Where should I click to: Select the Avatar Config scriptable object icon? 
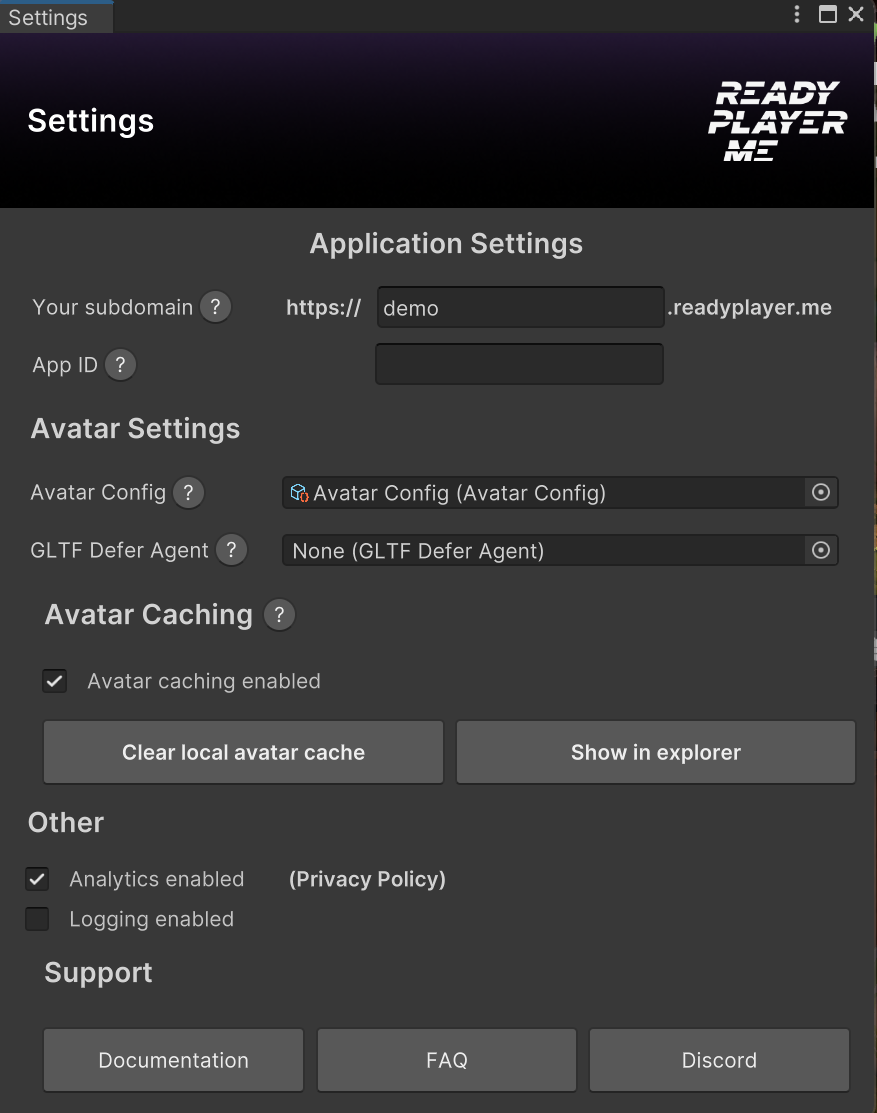[x=298, y=492]
